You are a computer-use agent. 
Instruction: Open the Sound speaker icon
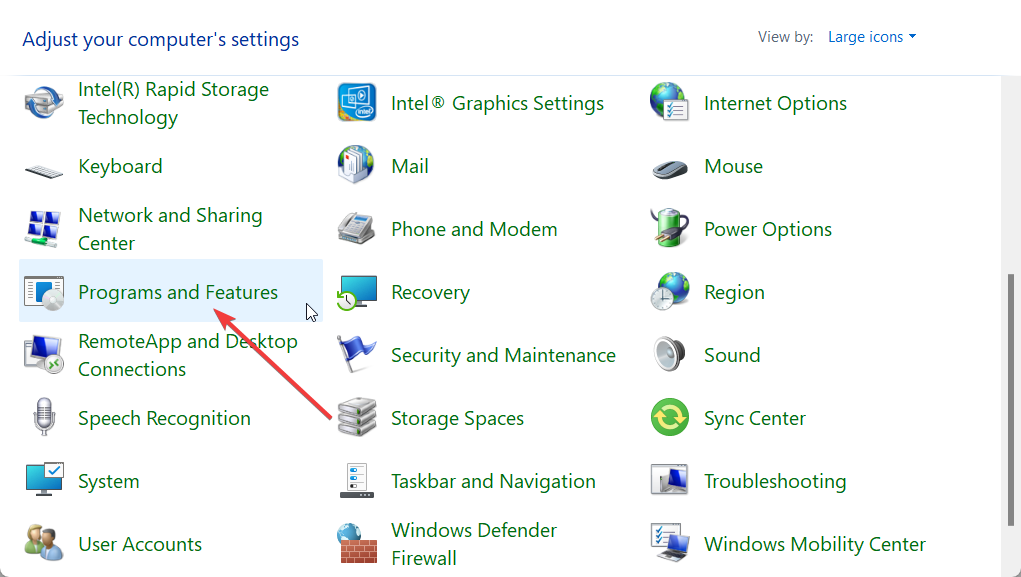pos(669,355)
